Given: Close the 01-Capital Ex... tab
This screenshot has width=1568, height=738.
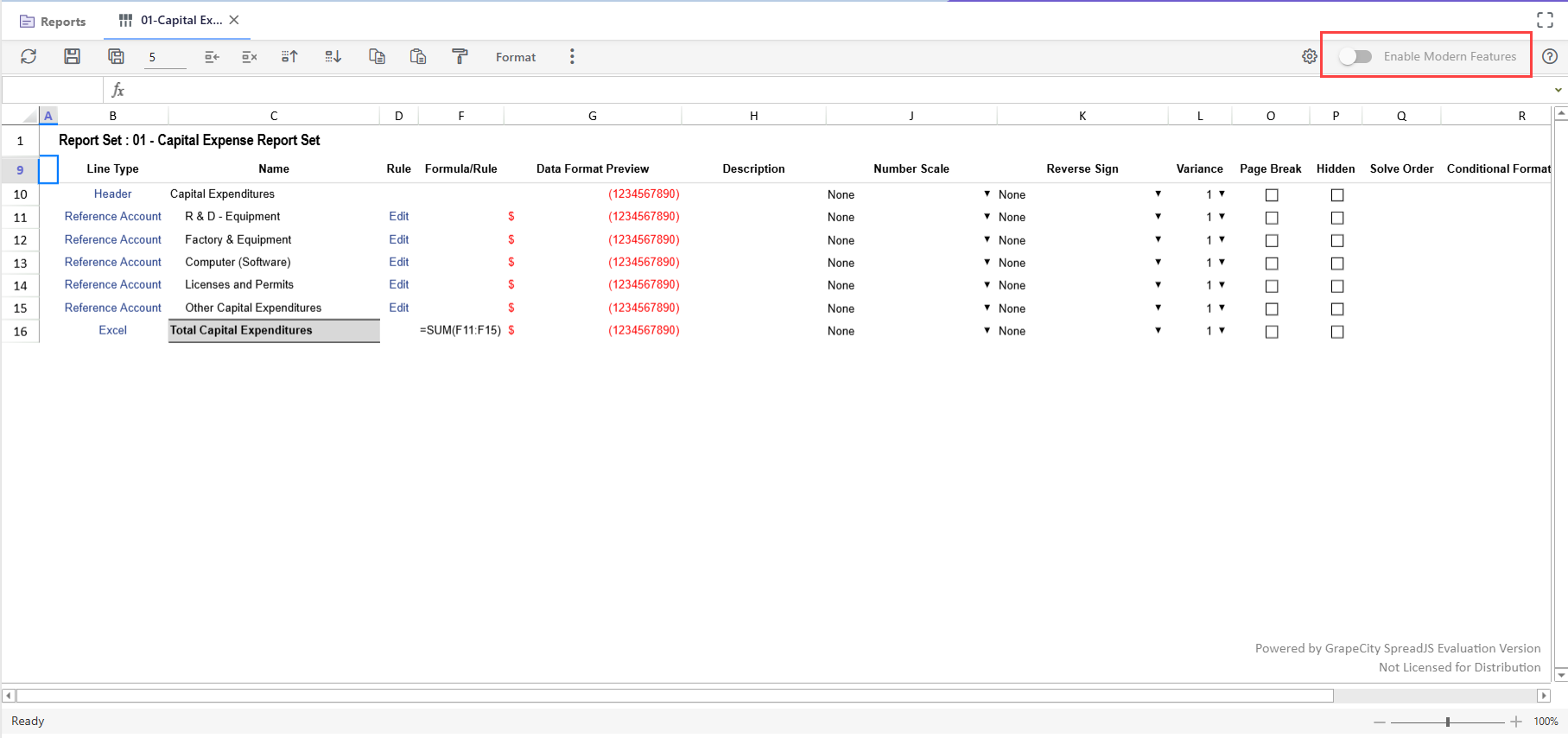Looking at the screenshot, I should point(234,20).
